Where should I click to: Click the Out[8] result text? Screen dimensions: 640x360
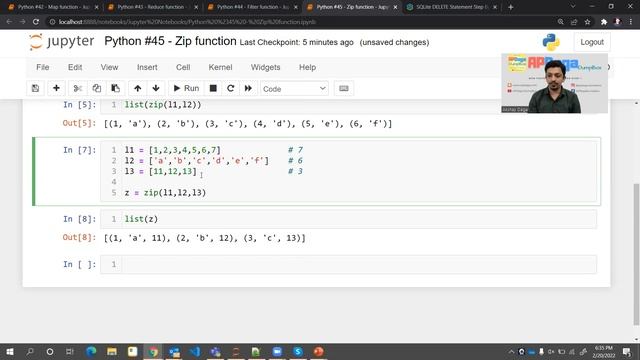[204, 238]
